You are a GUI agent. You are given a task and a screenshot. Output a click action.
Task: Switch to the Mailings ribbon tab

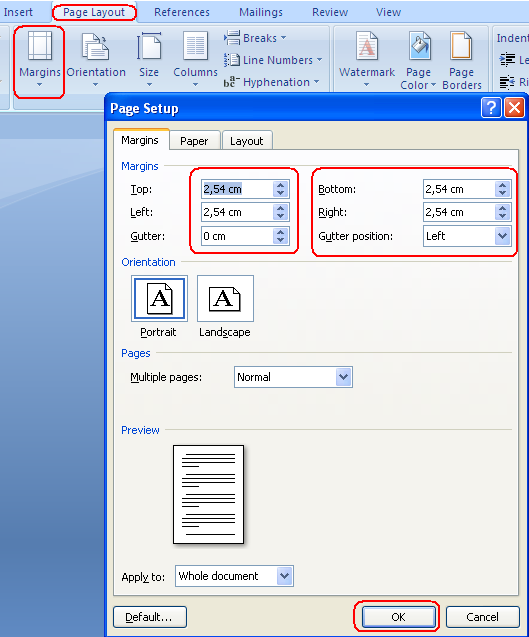click(x=260, y=12)
